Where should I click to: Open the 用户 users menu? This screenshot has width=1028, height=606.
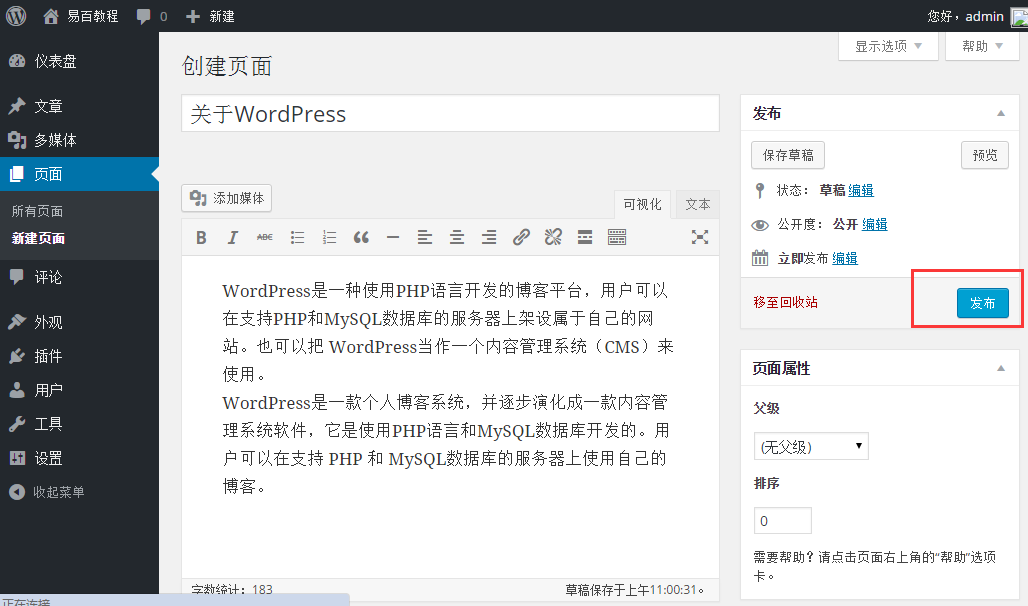pyautogui.click(x=79, y=390)
